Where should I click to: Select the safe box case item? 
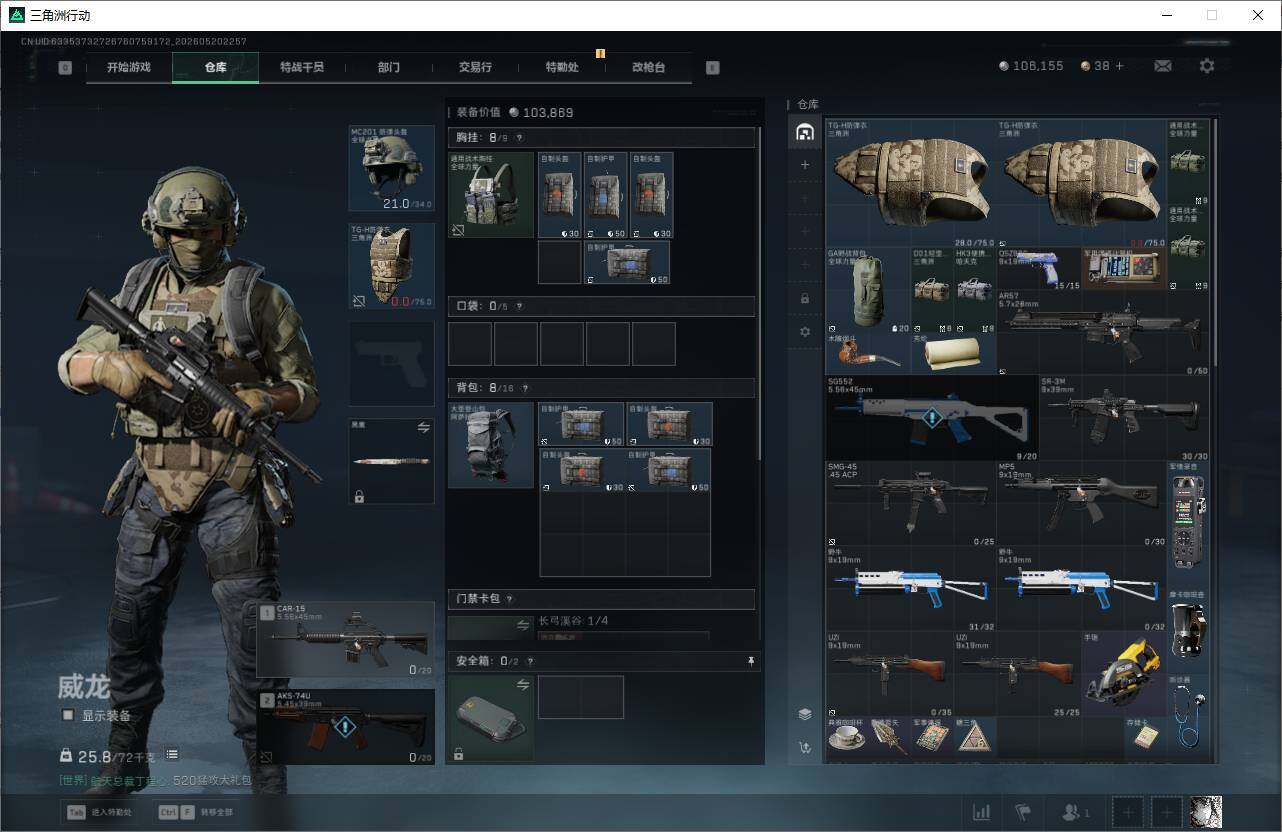(x=491, y=719)
